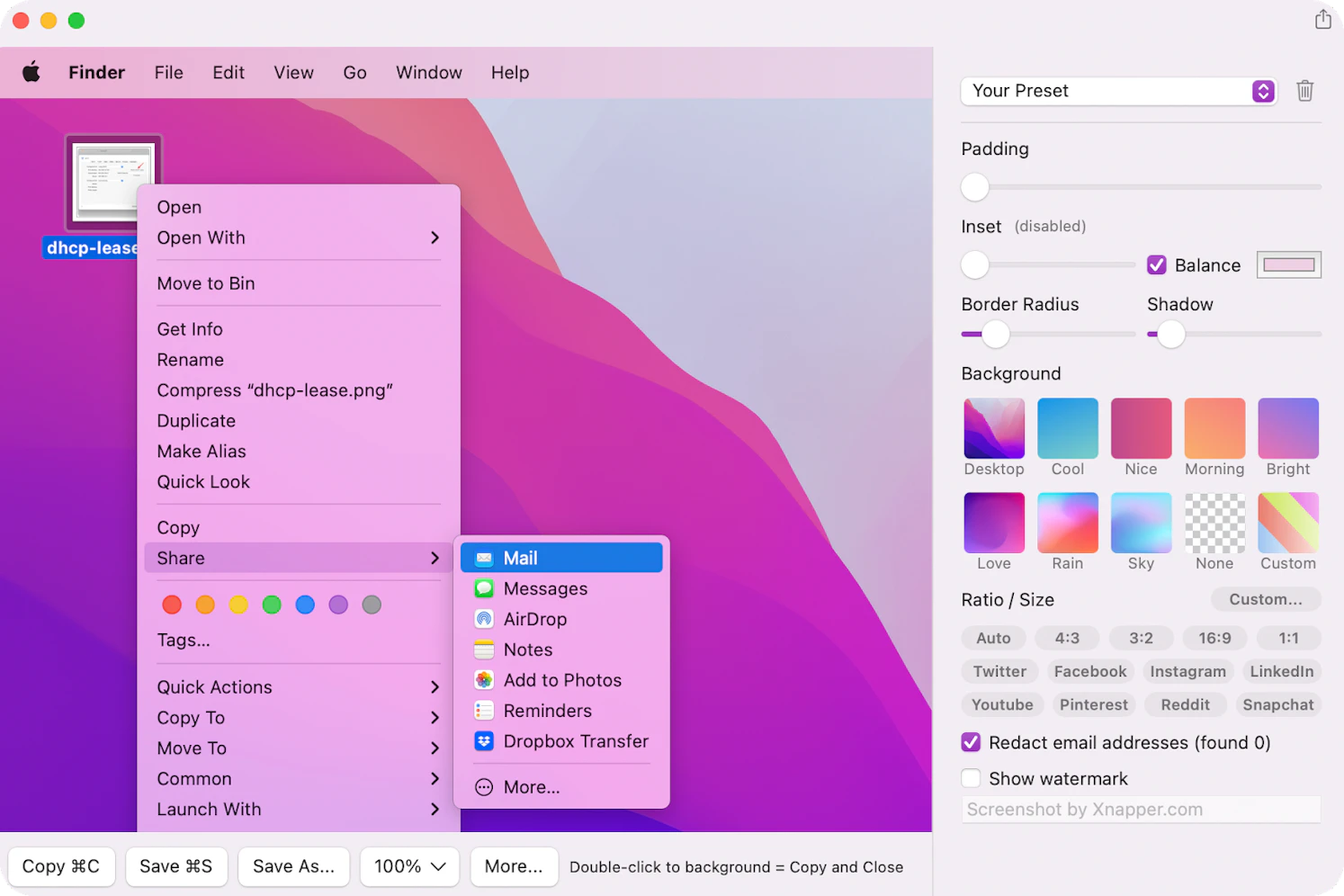This screenshot has width=1344, height=896.
Task: Pick the None transparent background
Action: pos(1214,523)
